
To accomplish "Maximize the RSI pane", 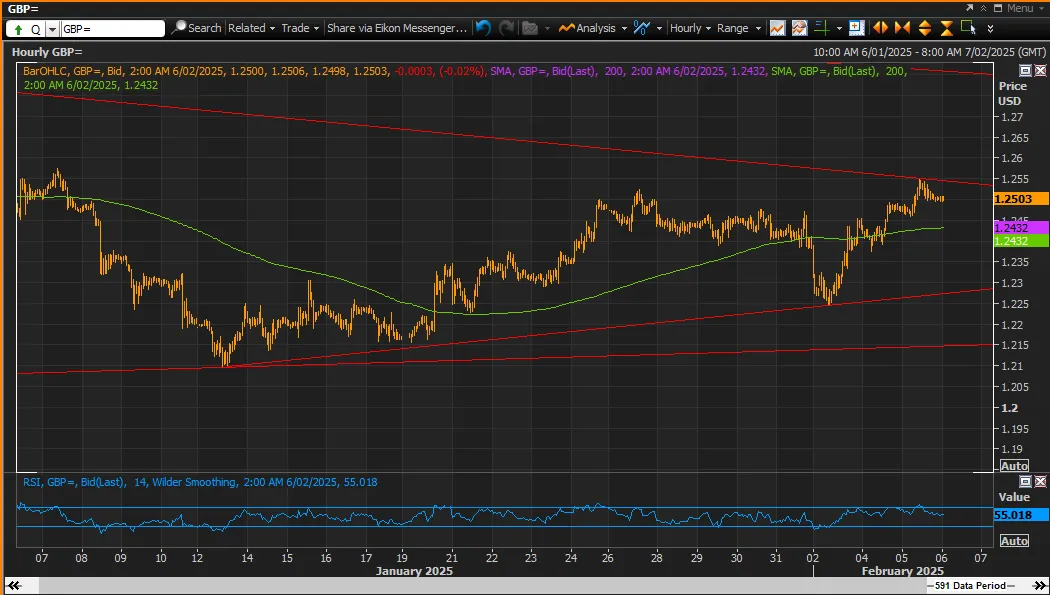I will pos(1025,481).
